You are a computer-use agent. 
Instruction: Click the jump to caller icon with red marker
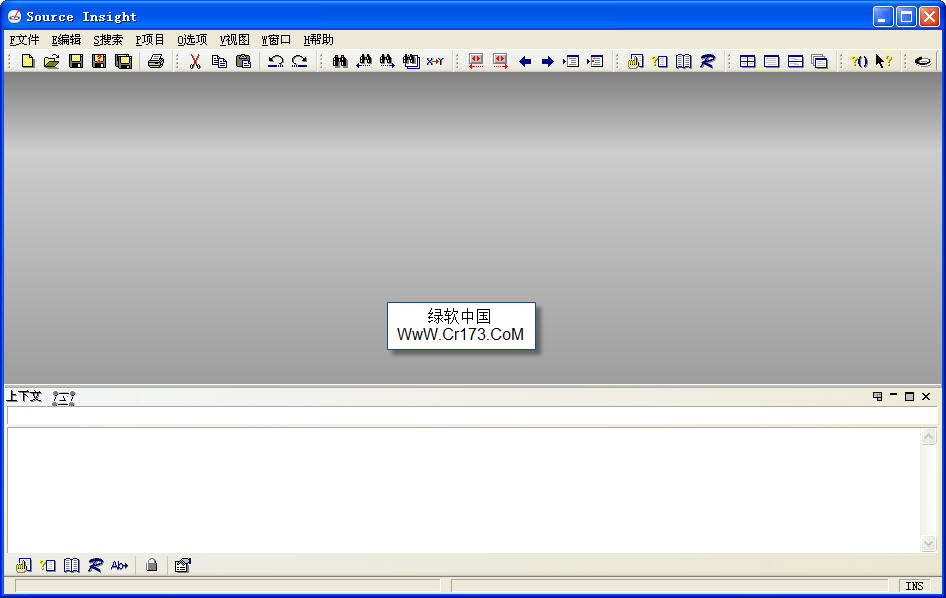click(595, 61)
